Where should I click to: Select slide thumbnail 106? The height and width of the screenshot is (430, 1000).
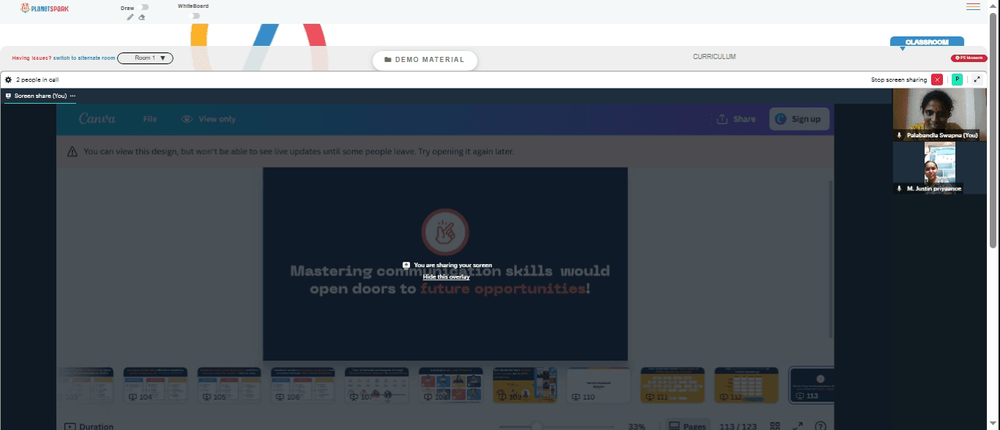tap(303, 385)
